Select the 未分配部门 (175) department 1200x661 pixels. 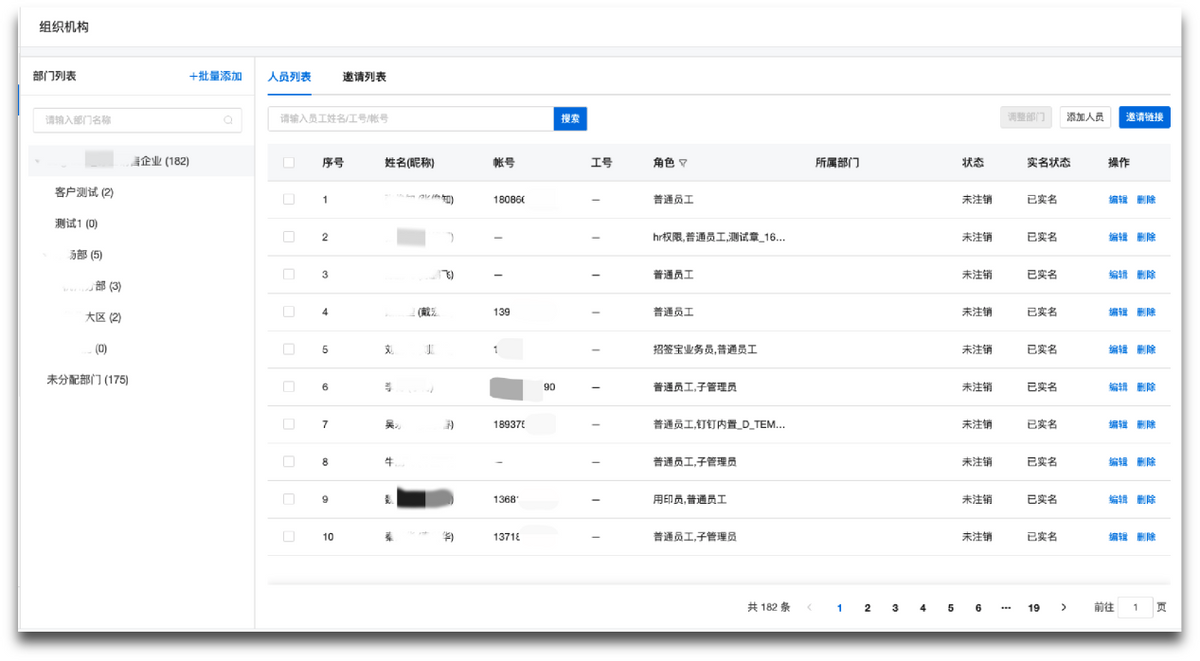(x=88, y=380)
